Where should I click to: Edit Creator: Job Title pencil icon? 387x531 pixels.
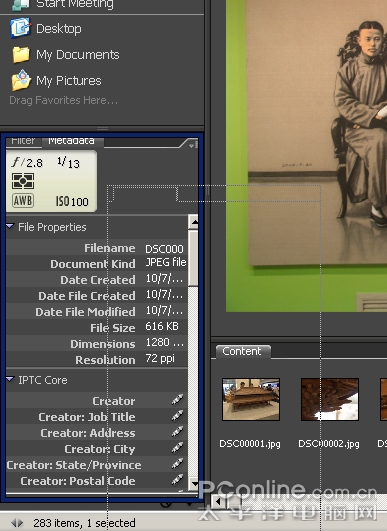tap(177, 416)
